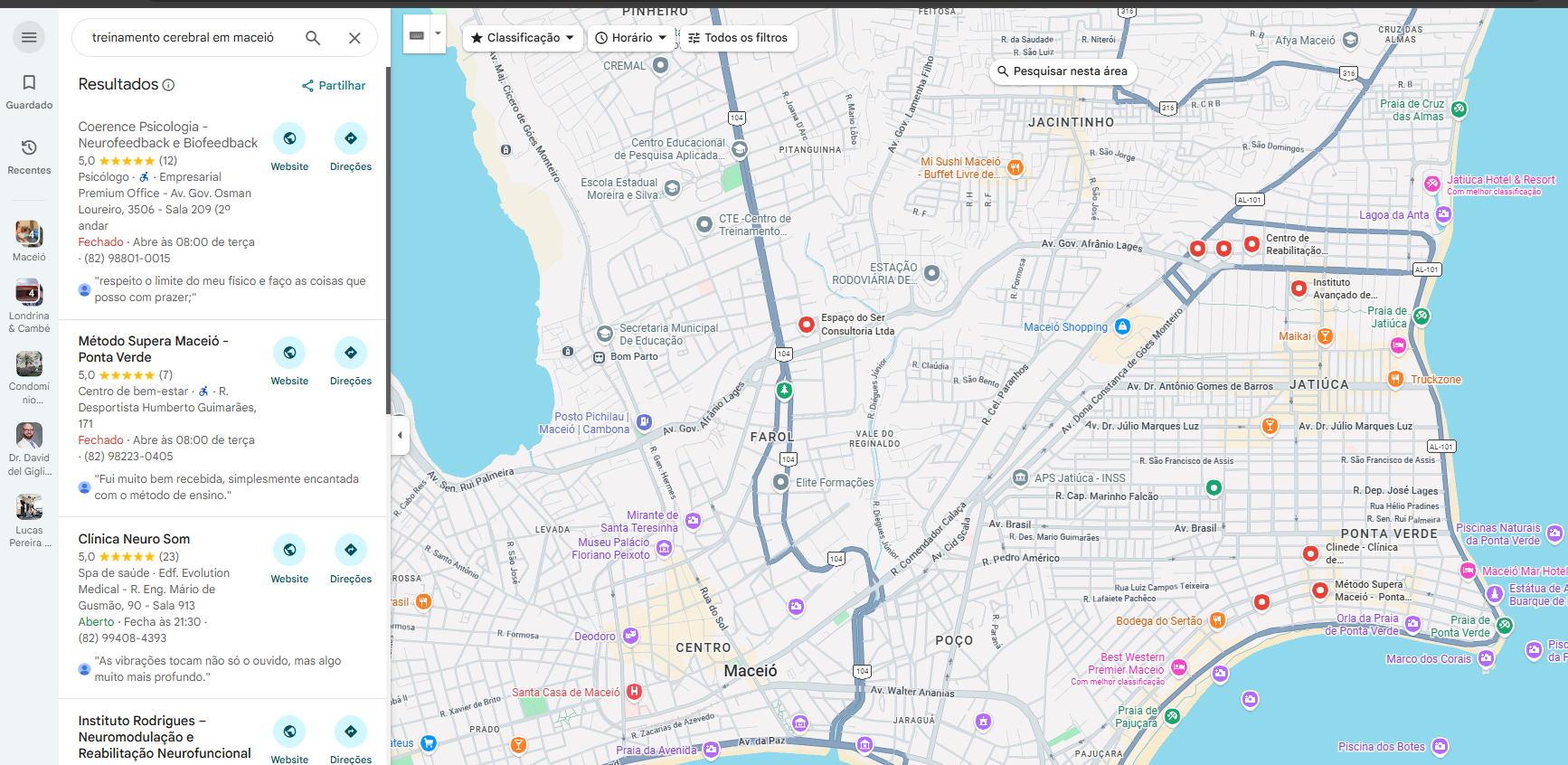Click the Posto Pichilau Maceió marker
1568x765 pixels.
(644, 421)
